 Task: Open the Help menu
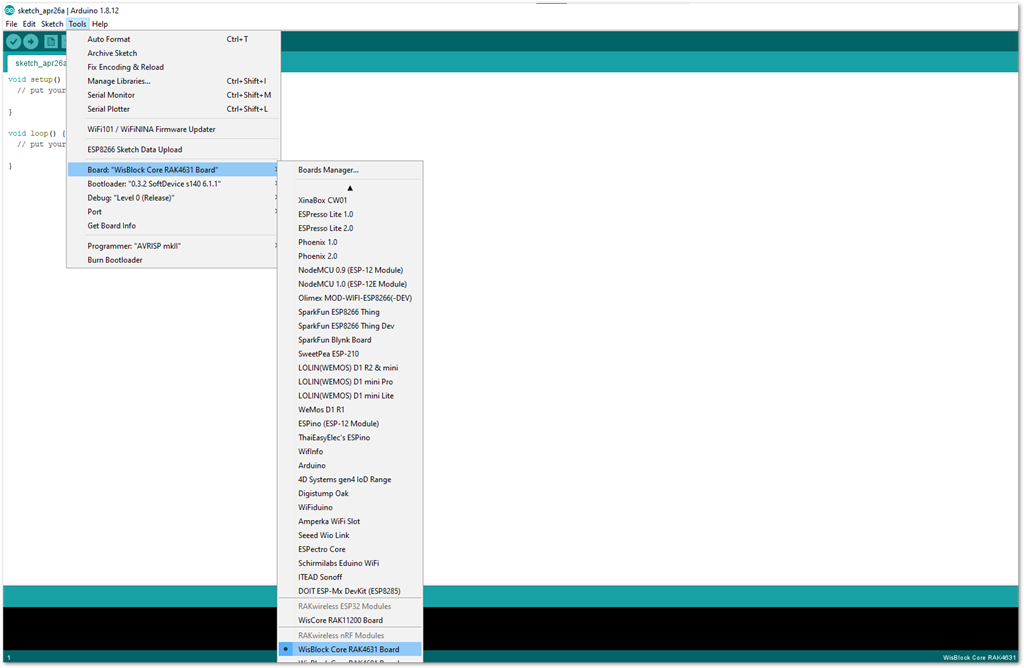coord(99,23)
